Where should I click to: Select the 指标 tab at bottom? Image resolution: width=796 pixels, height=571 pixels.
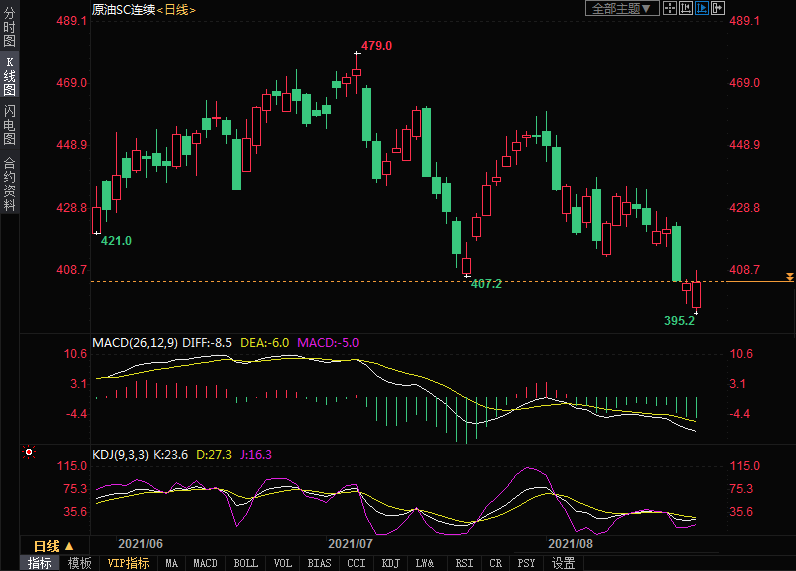pos(40,563)
